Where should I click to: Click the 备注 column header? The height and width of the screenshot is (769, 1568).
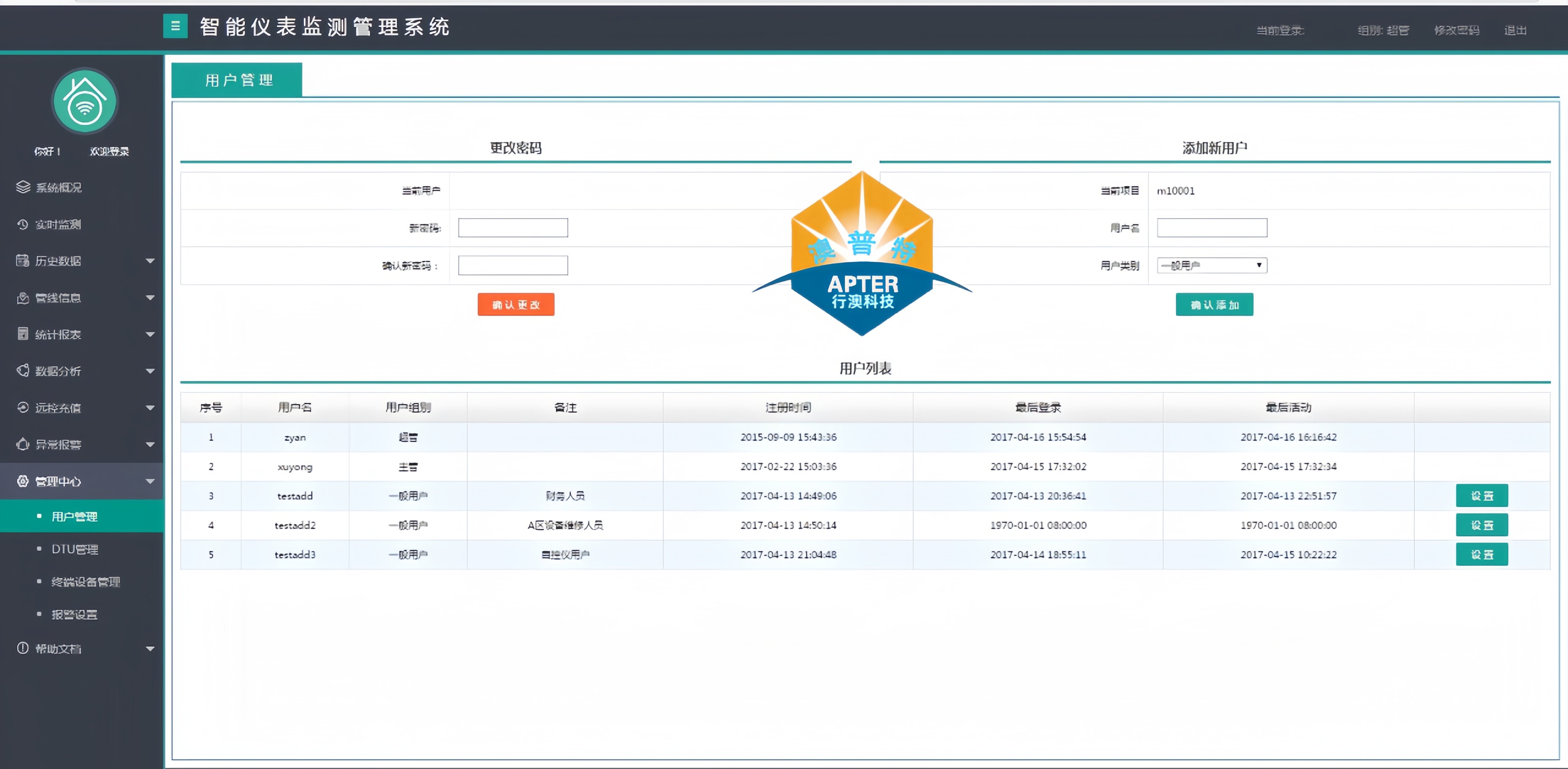565,408
